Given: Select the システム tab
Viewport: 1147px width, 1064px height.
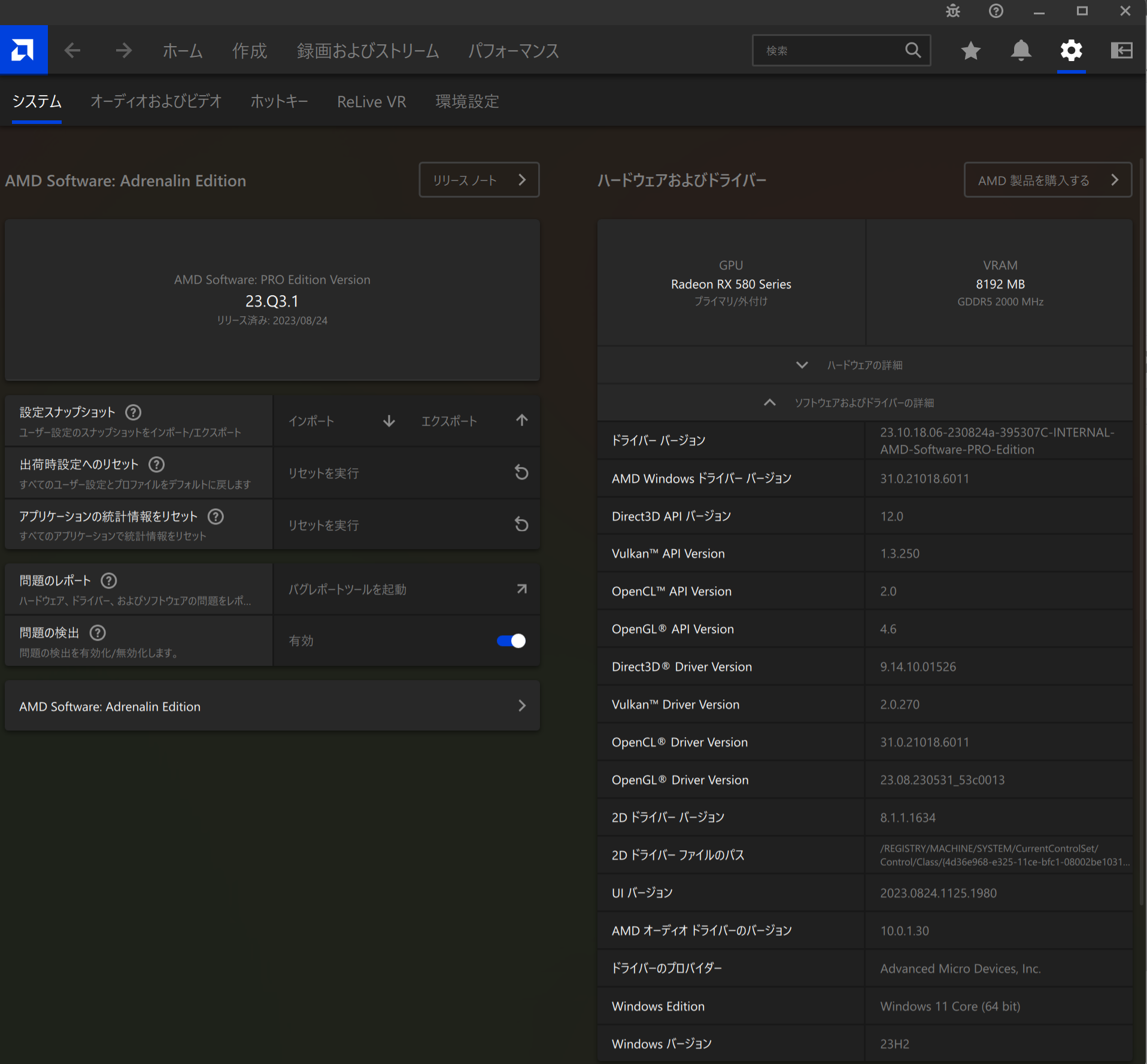Looking at the screenshot, I should (x=37, y=101).
